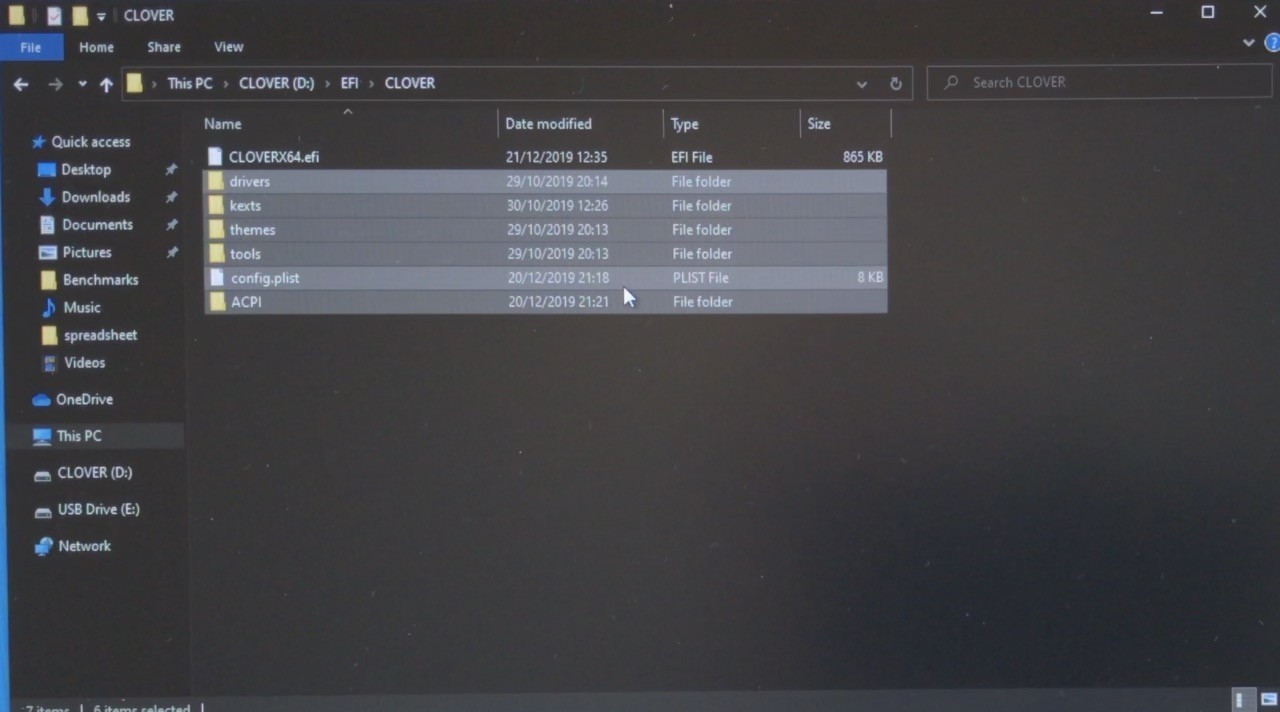Viewport: 1280px width, 712px height.
Task: Open the Customize Quick Access Toolbar dropdown
Action: 101,17
